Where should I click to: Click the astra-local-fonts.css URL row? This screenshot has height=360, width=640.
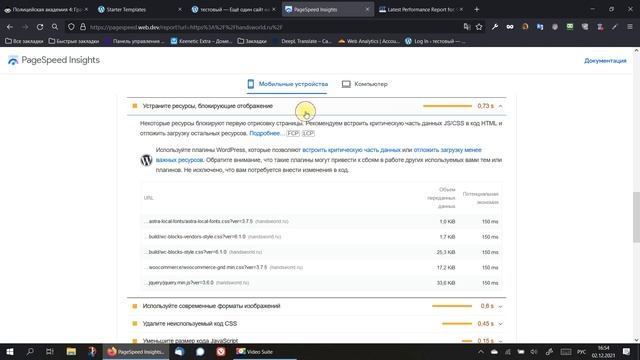(x=321, y=221)
